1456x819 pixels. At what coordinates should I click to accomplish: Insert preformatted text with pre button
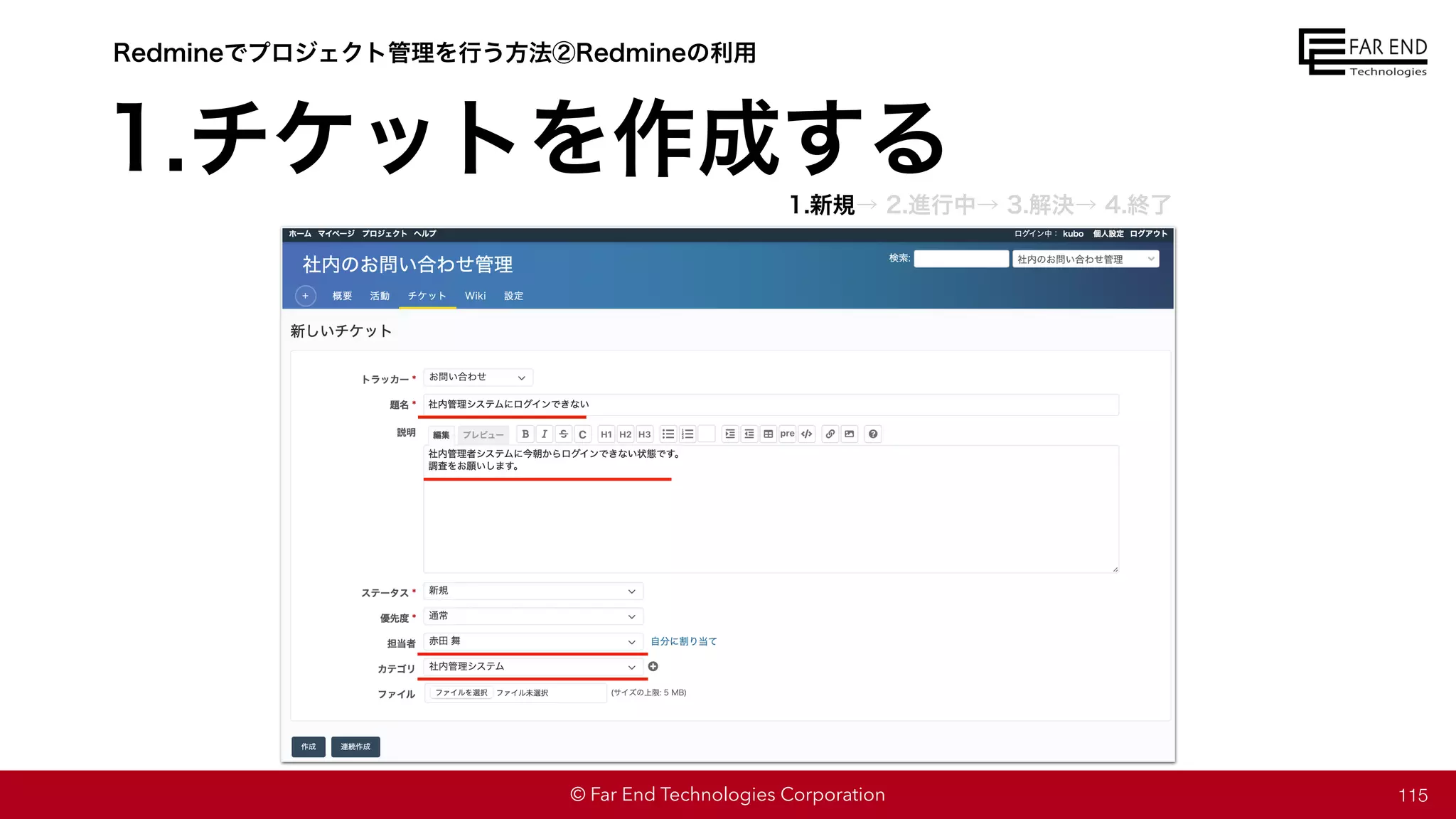point(787,434)
